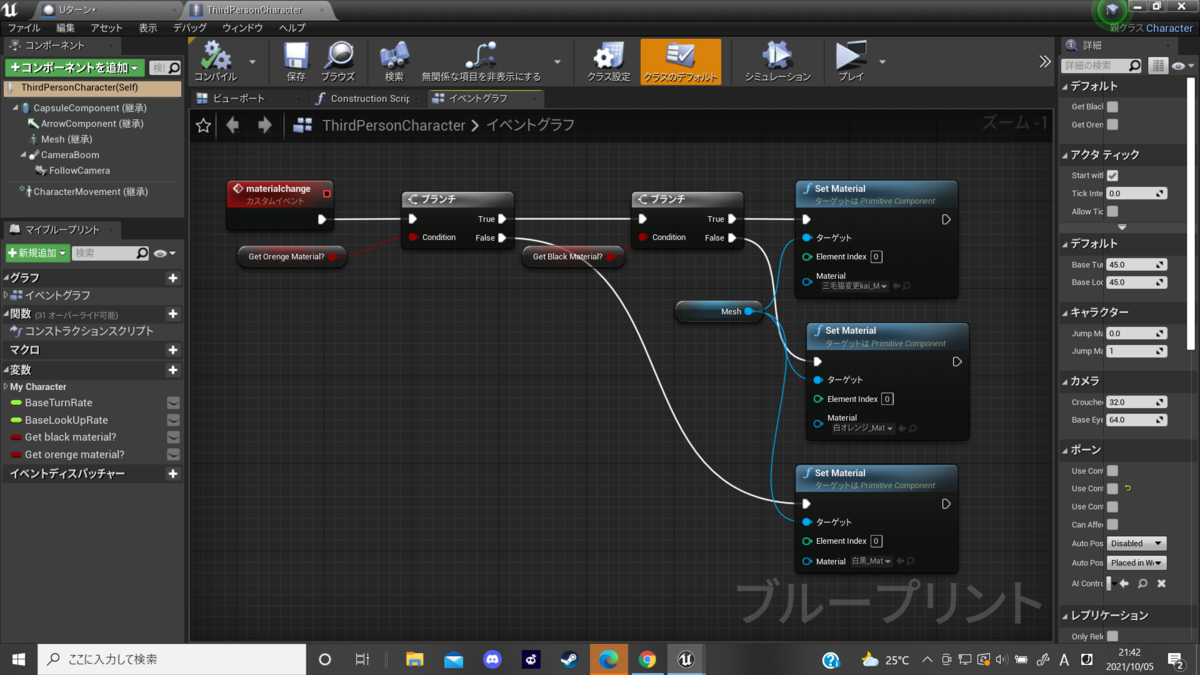Toggle Only Relevant replication checkbox

click(1112, 636)
